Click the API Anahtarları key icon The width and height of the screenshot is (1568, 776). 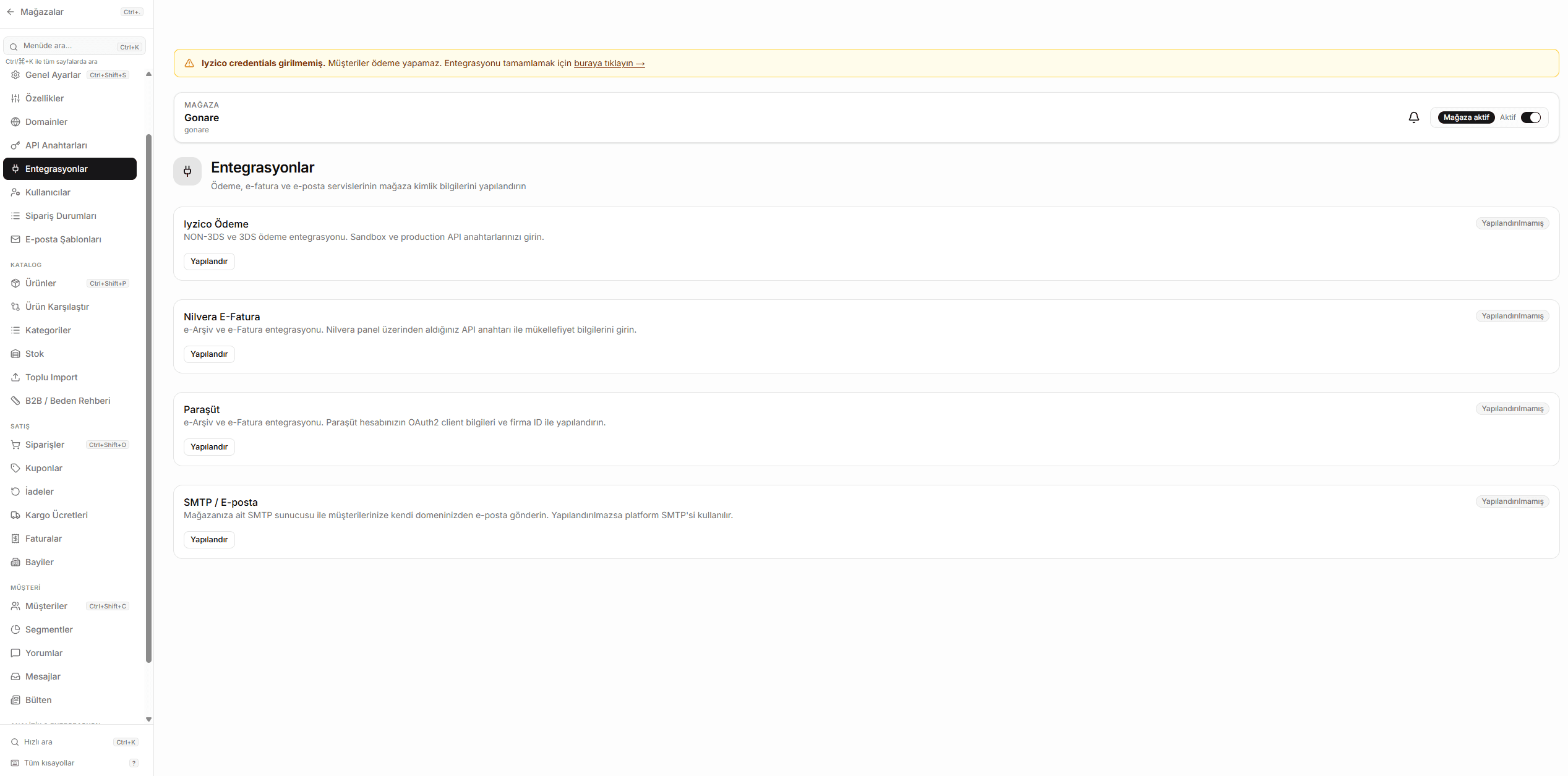point(15,145)
